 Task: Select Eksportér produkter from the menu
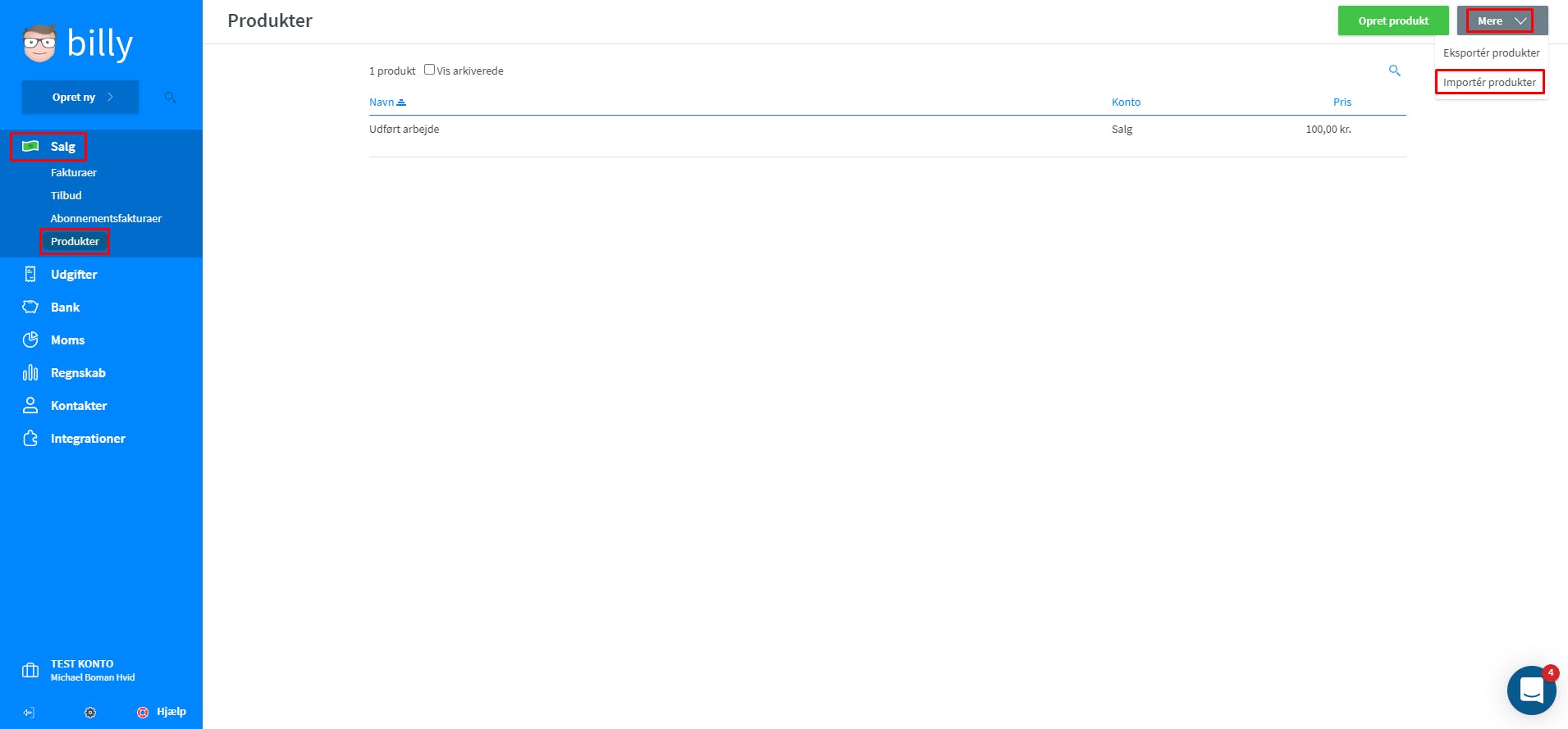click(1491, 52)
